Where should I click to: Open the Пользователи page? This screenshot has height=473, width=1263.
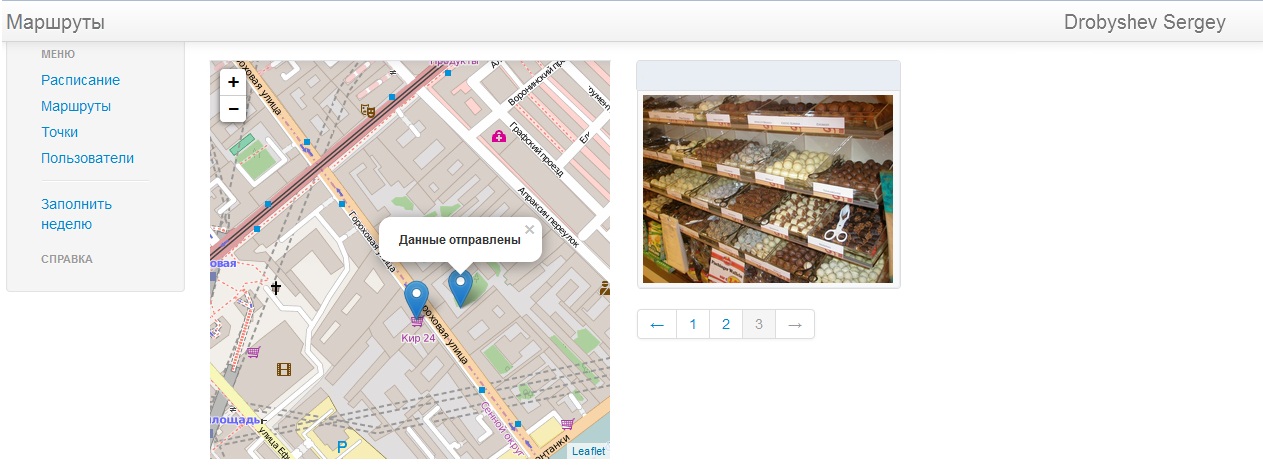click(x=87, y=158)
